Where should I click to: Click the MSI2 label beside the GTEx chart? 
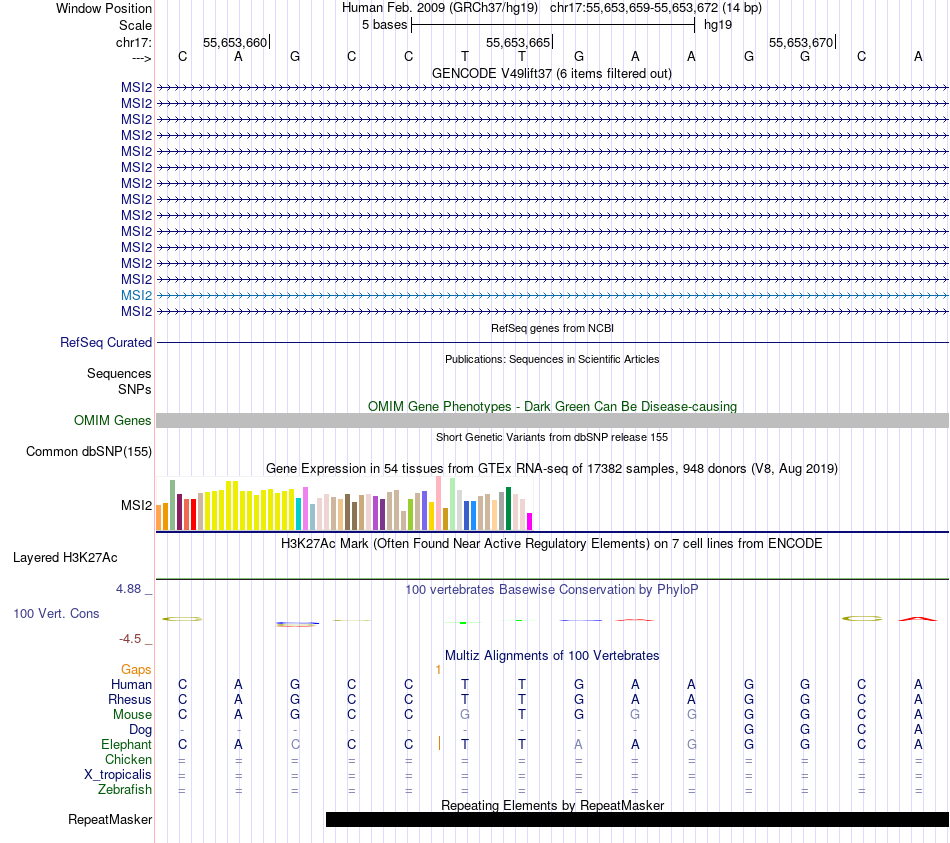pyautogui.click(x=136, y=505)
